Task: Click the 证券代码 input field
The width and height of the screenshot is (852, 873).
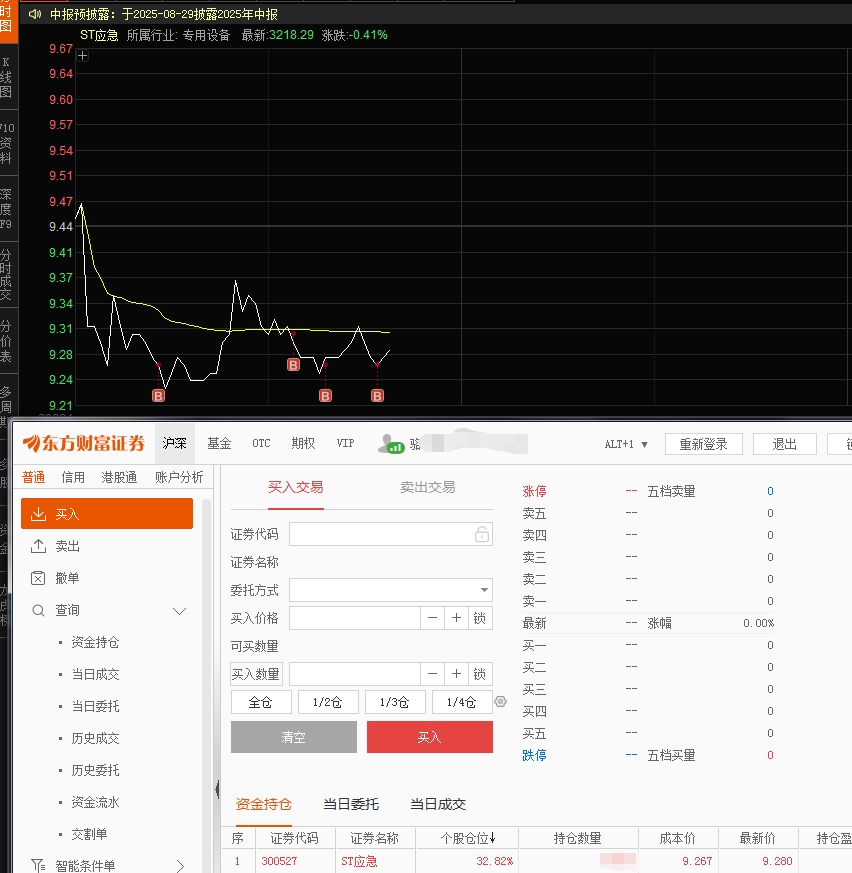Action: [x=390, y=534]
